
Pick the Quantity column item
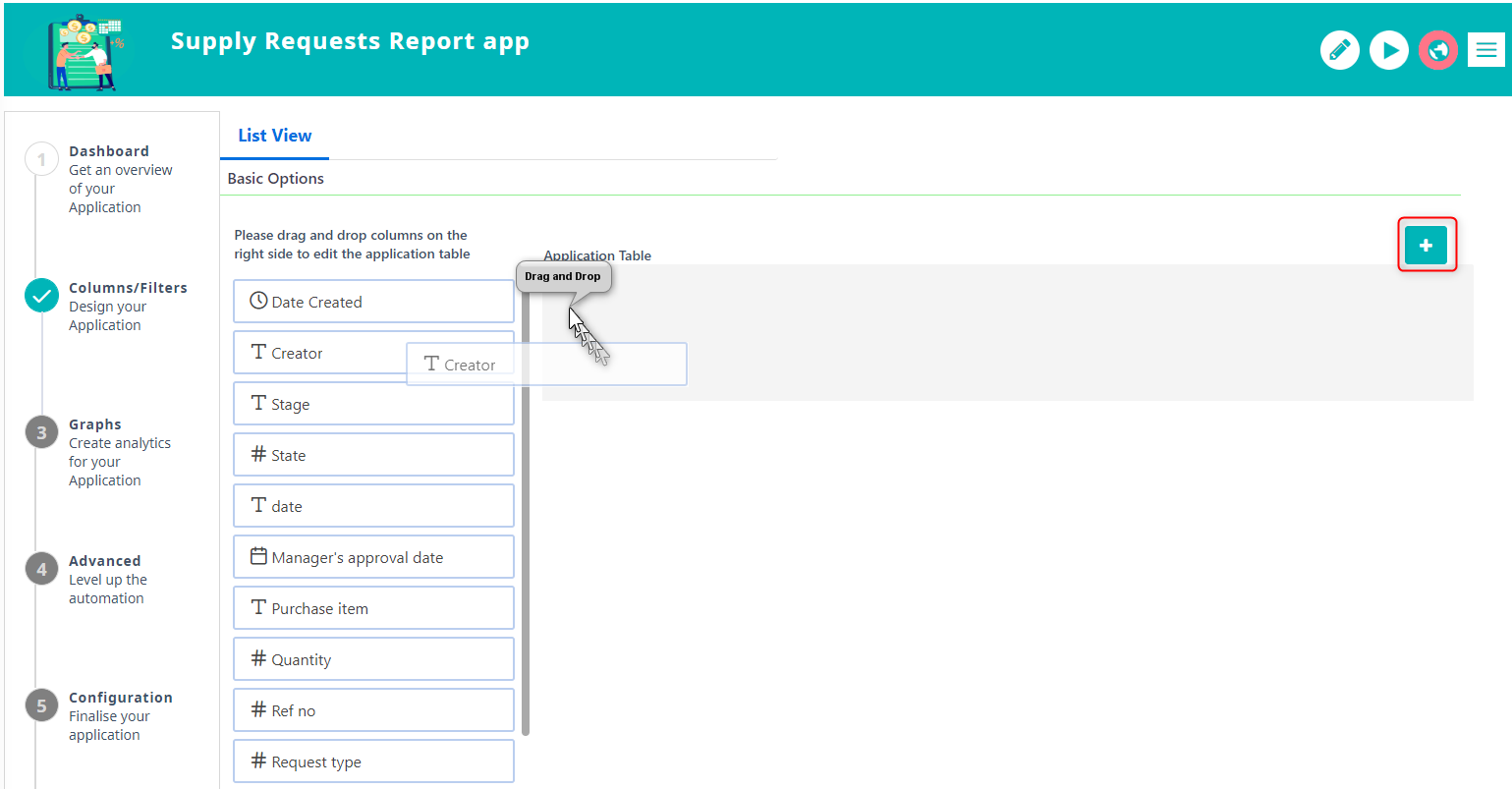tap(373, 659)
